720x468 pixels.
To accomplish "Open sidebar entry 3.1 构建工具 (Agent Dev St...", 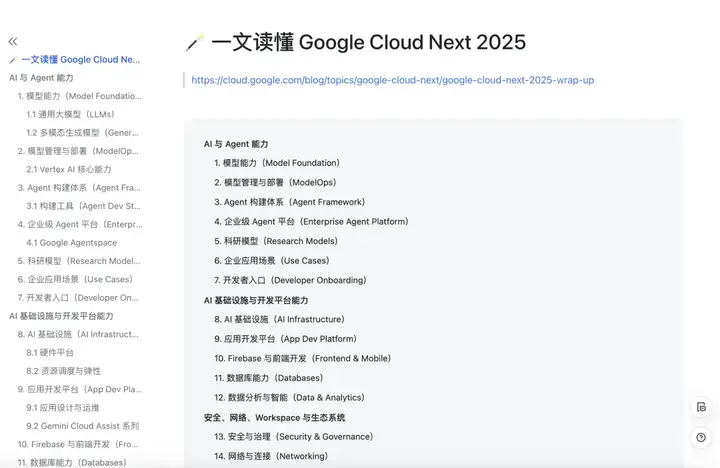I will pos(83,206).
